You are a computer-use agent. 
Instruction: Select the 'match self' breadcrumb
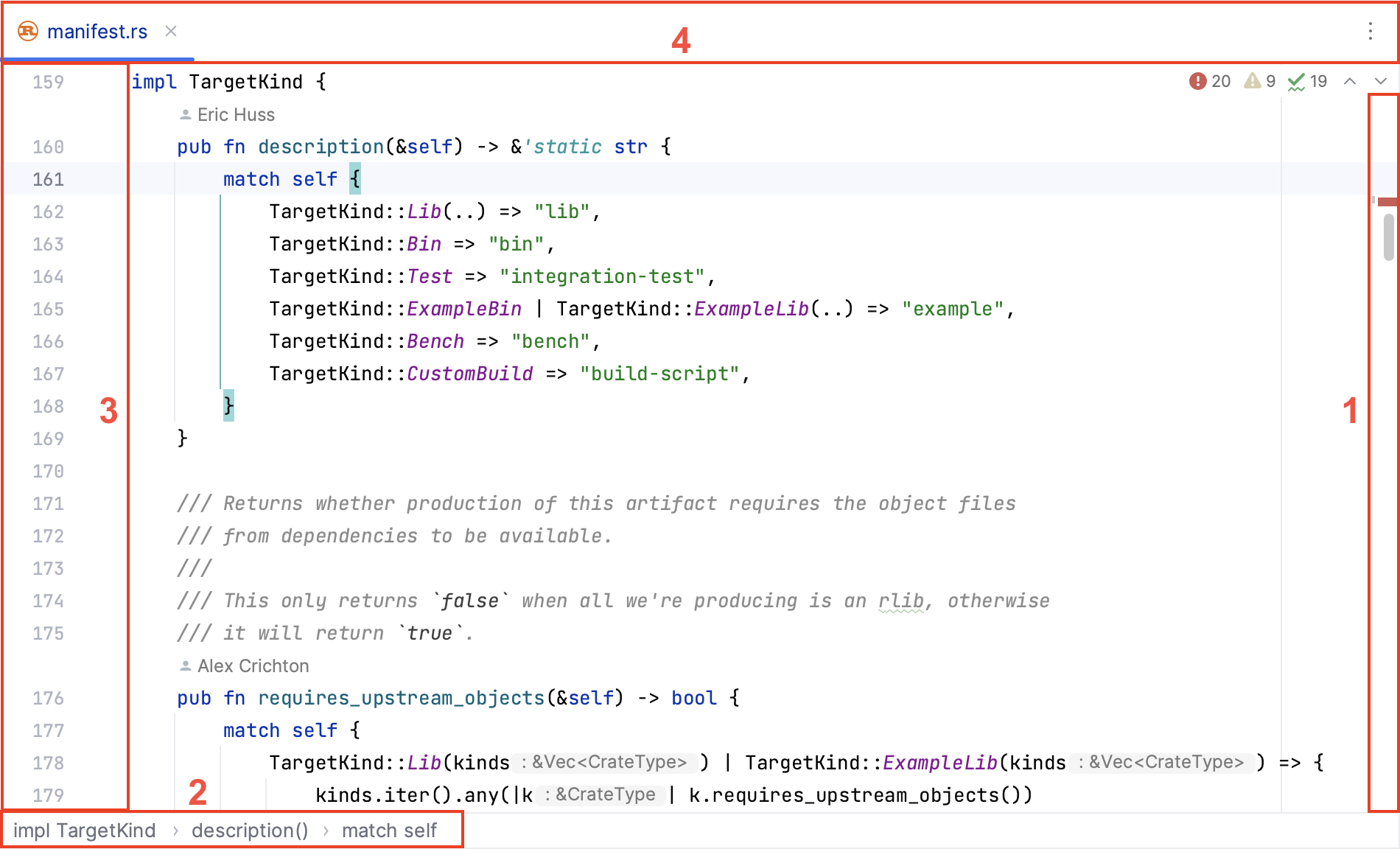point(389,831)
